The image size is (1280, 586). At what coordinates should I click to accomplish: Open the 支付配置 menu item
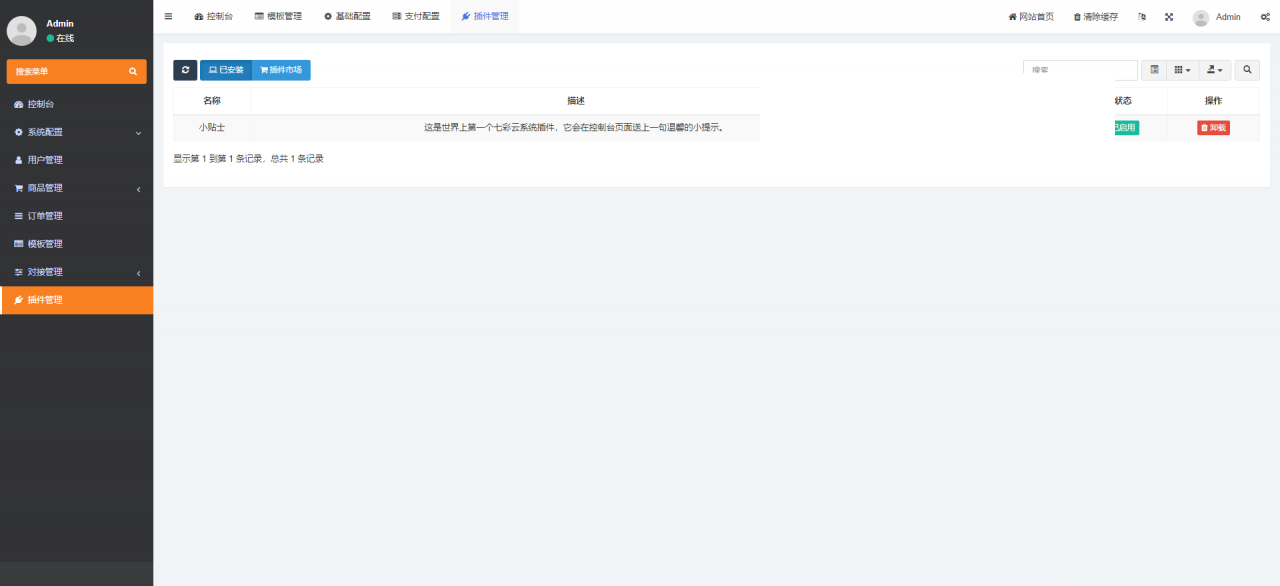(x=415, y=16)
